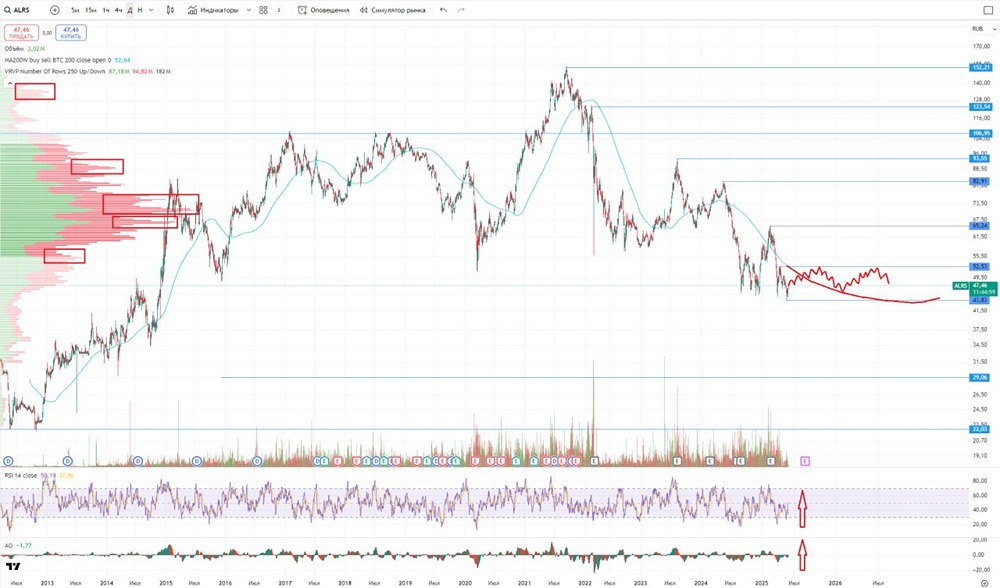This screenshot has width=1000, height=588.
Task: Click the RSI 14 close legend
Action: pyautogui.click(x=39, y=476)
